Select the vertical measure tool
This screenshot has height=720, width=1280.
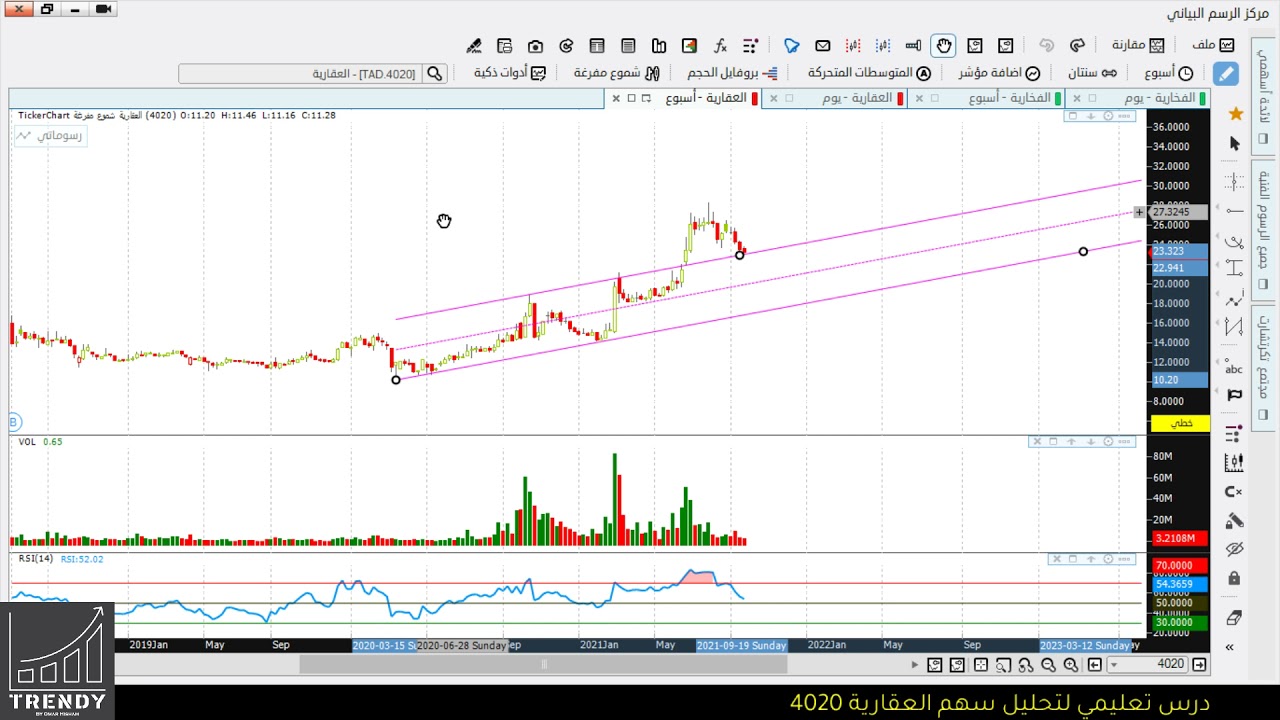[1234, 268]
